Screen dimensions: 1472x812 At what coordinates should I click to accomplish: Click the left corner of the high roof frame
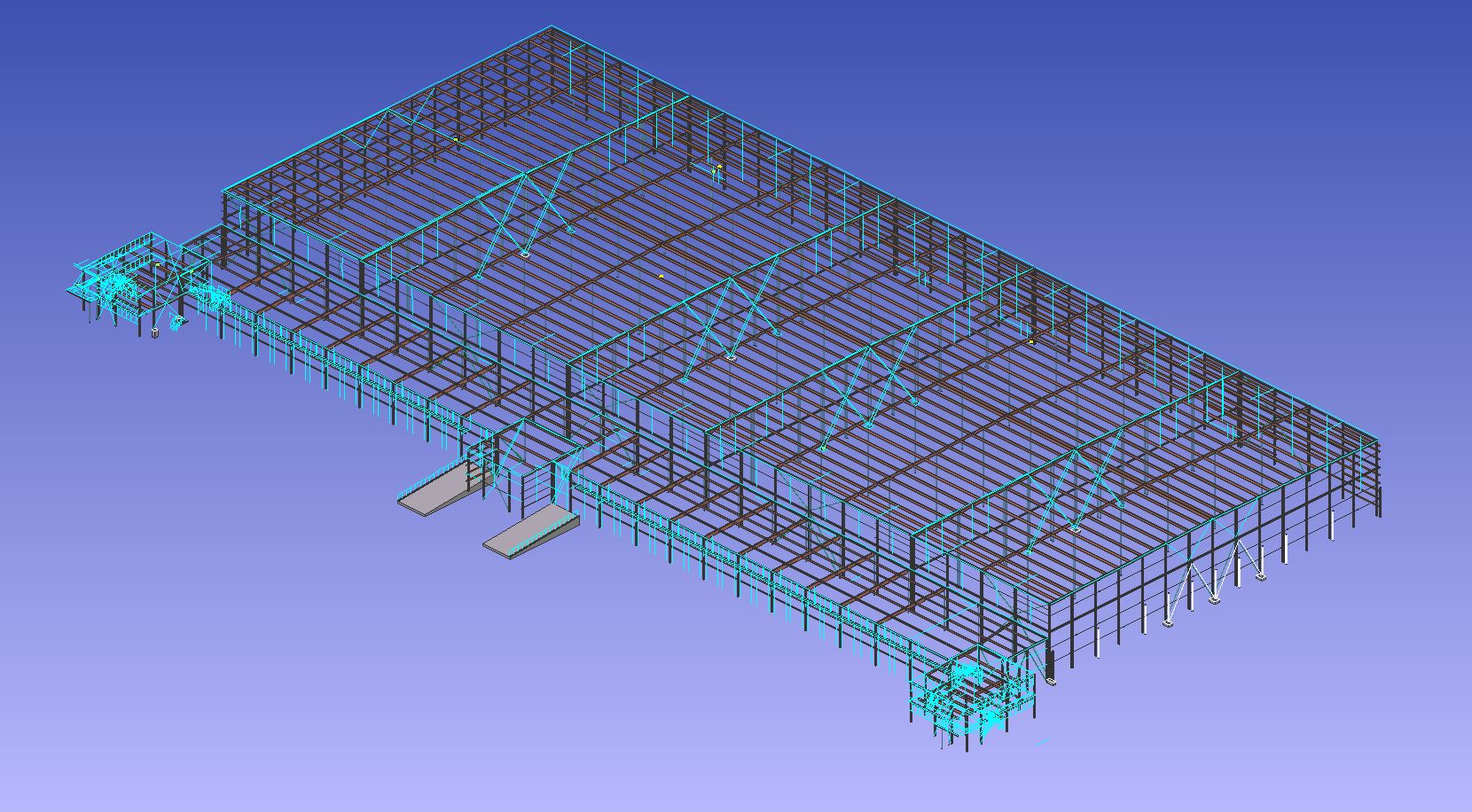click(x=223, y=191)
